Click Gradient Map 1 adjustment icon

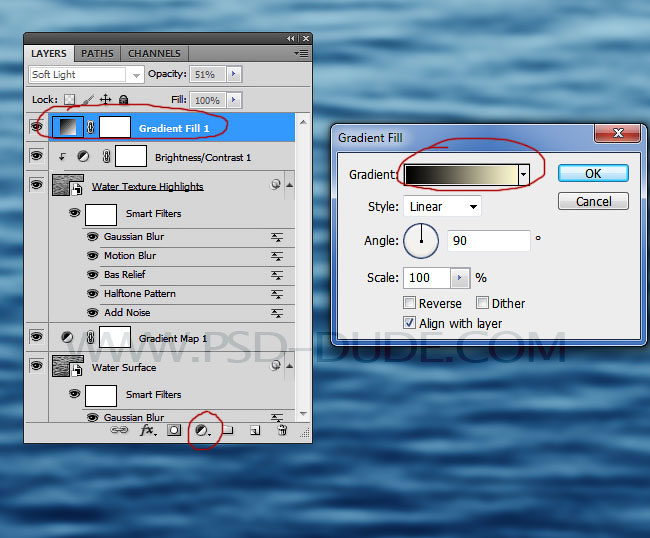[x=67, y=337]
